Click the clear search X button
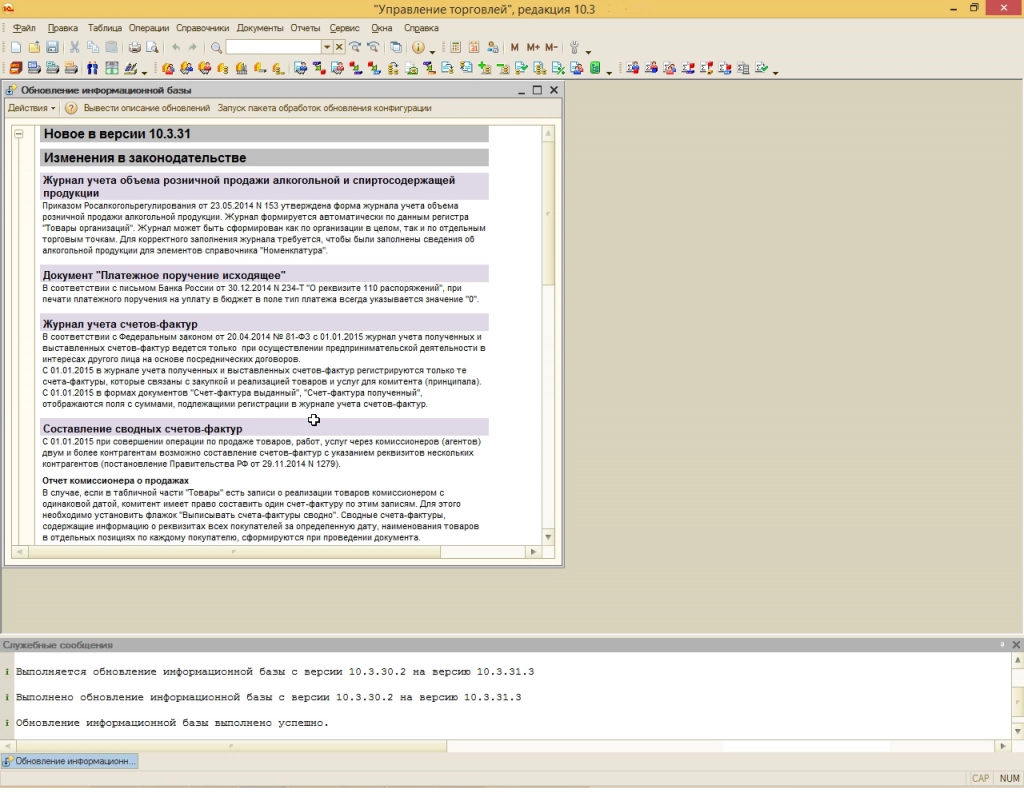 339,47
